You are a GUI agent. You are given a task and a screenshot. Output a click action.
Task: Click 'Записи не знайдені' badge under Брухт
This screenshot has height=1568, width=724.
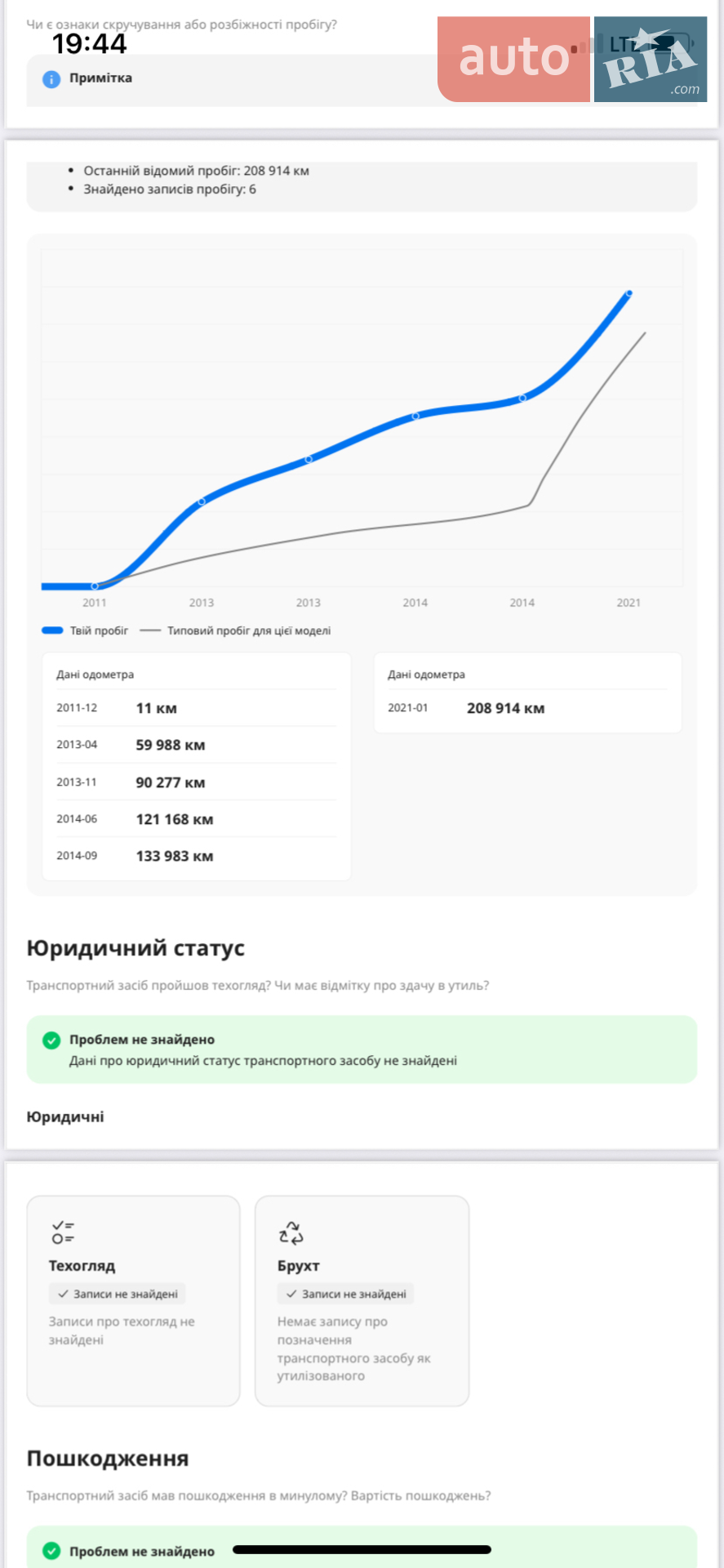point(346,1294)
